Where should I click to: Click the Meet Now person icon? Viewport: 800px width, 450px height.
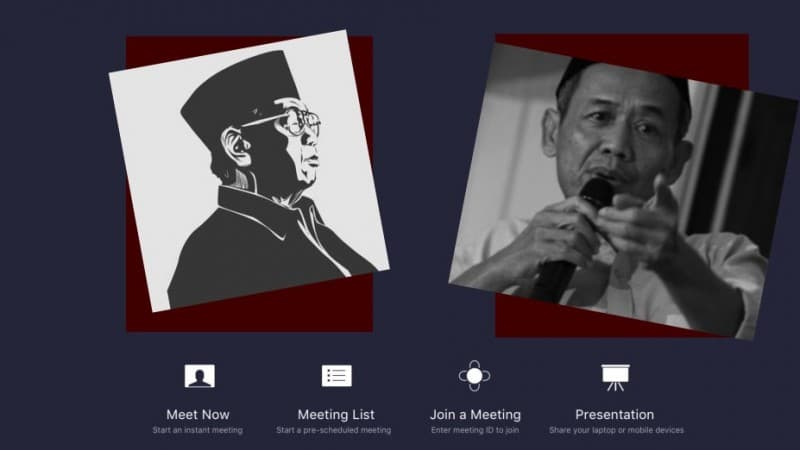coord(199,376)
